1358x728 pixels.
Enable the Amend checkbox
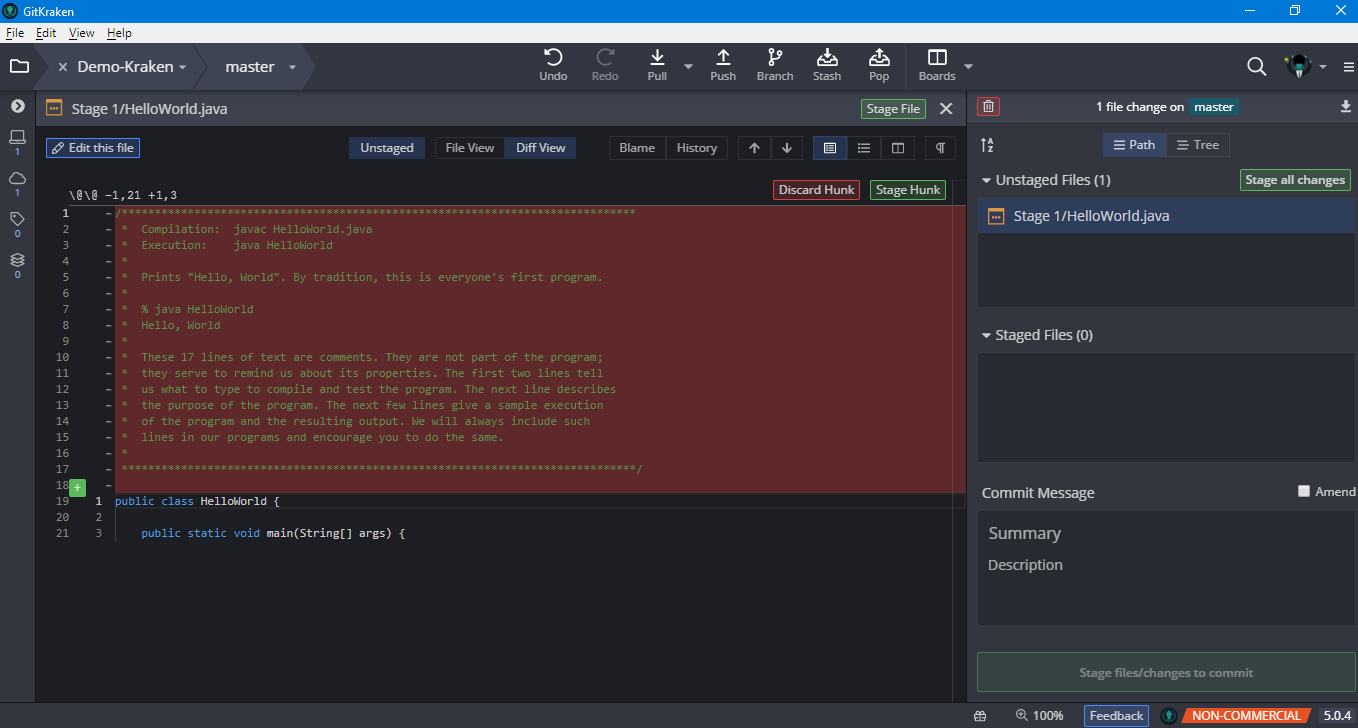coord(1303,491)
